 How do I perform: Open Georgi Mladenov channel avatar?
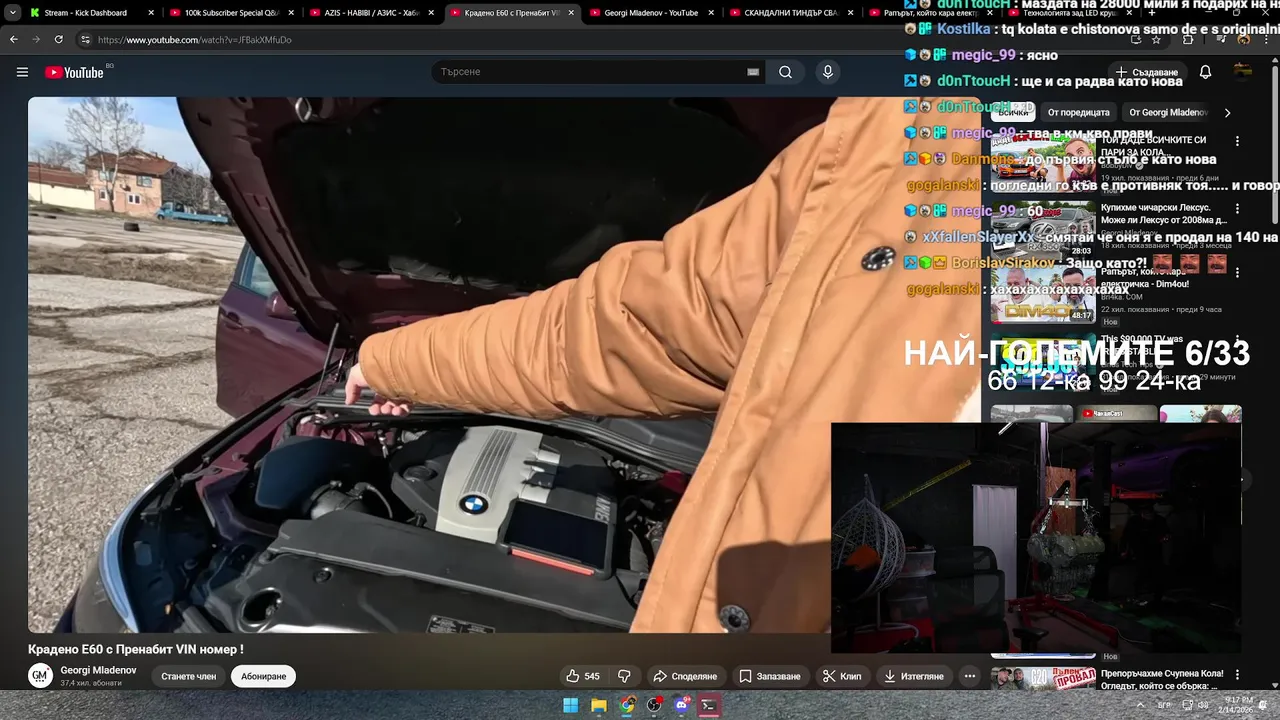40,676
